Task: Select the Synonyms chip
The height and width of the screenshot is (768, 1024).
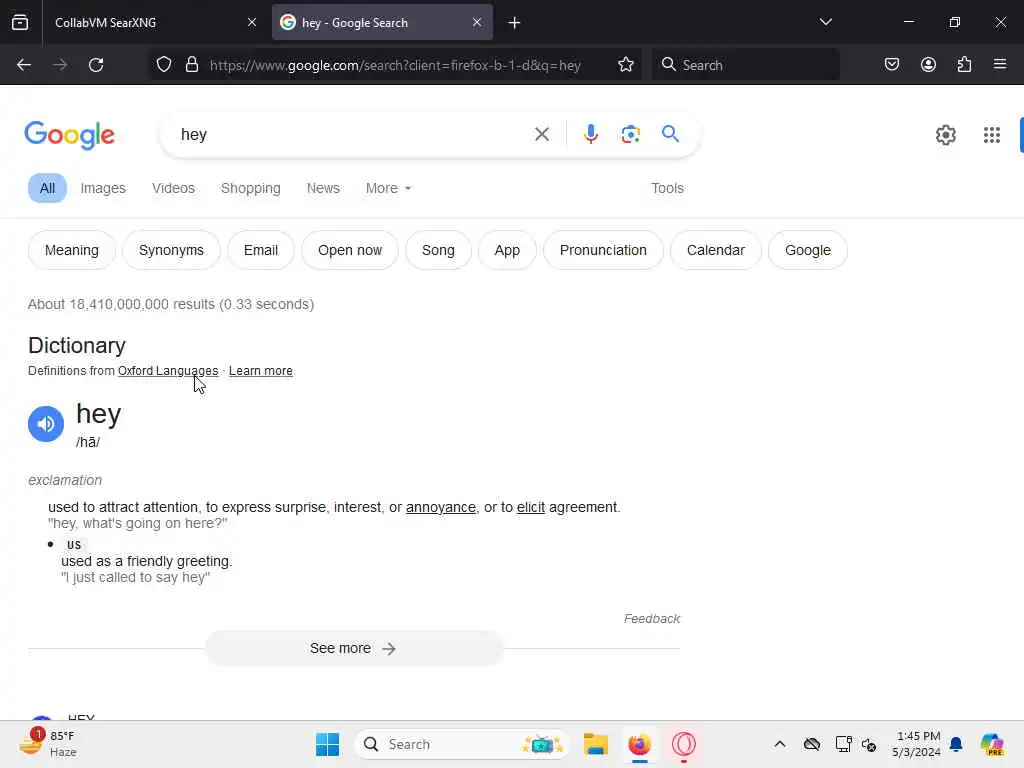Action: tap(171, 250)
